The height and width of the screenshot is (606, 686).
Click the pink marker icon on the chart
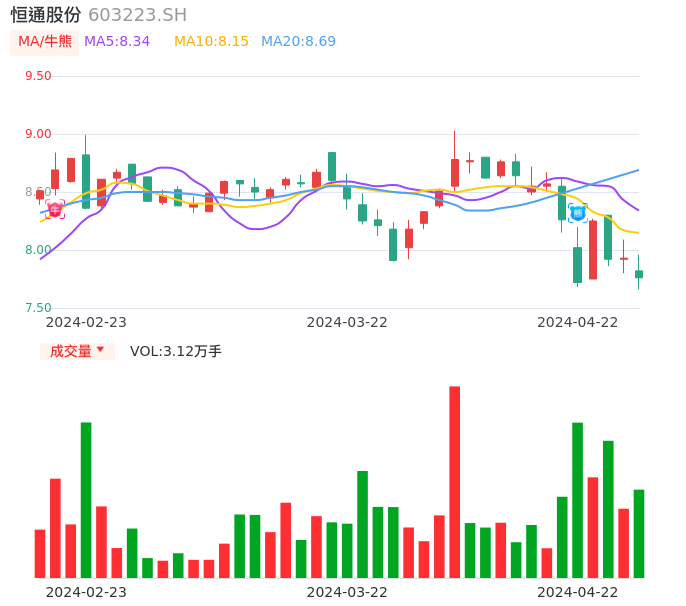click(x=55, y=209)
